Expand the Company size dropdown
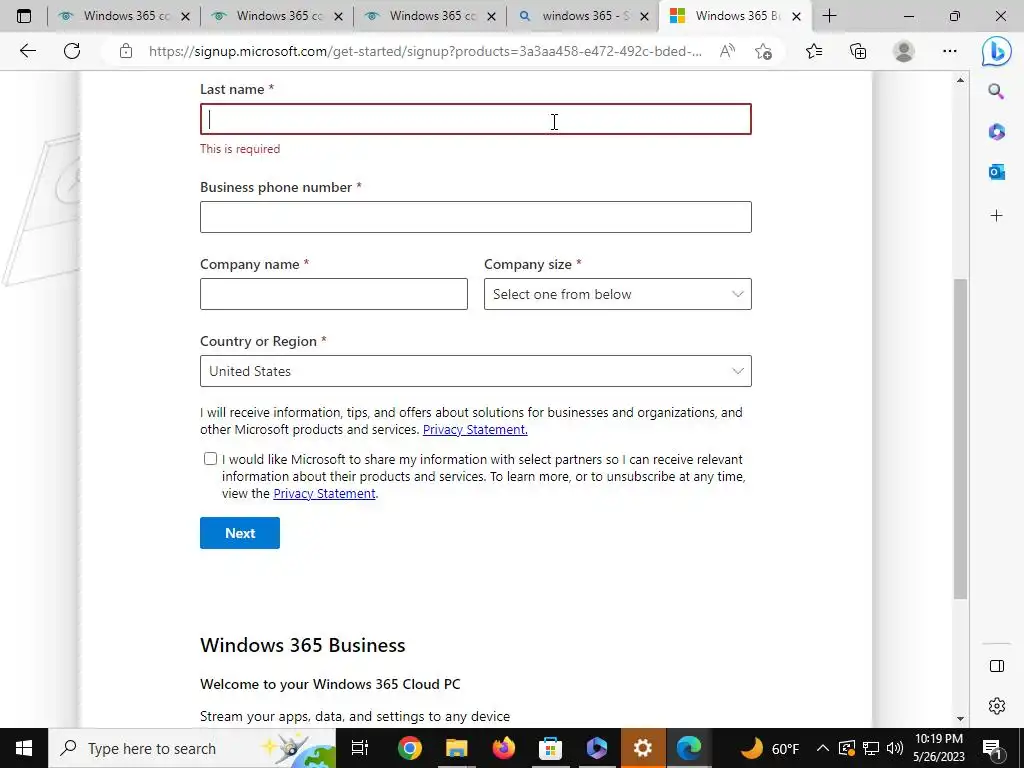 point(617,294)
